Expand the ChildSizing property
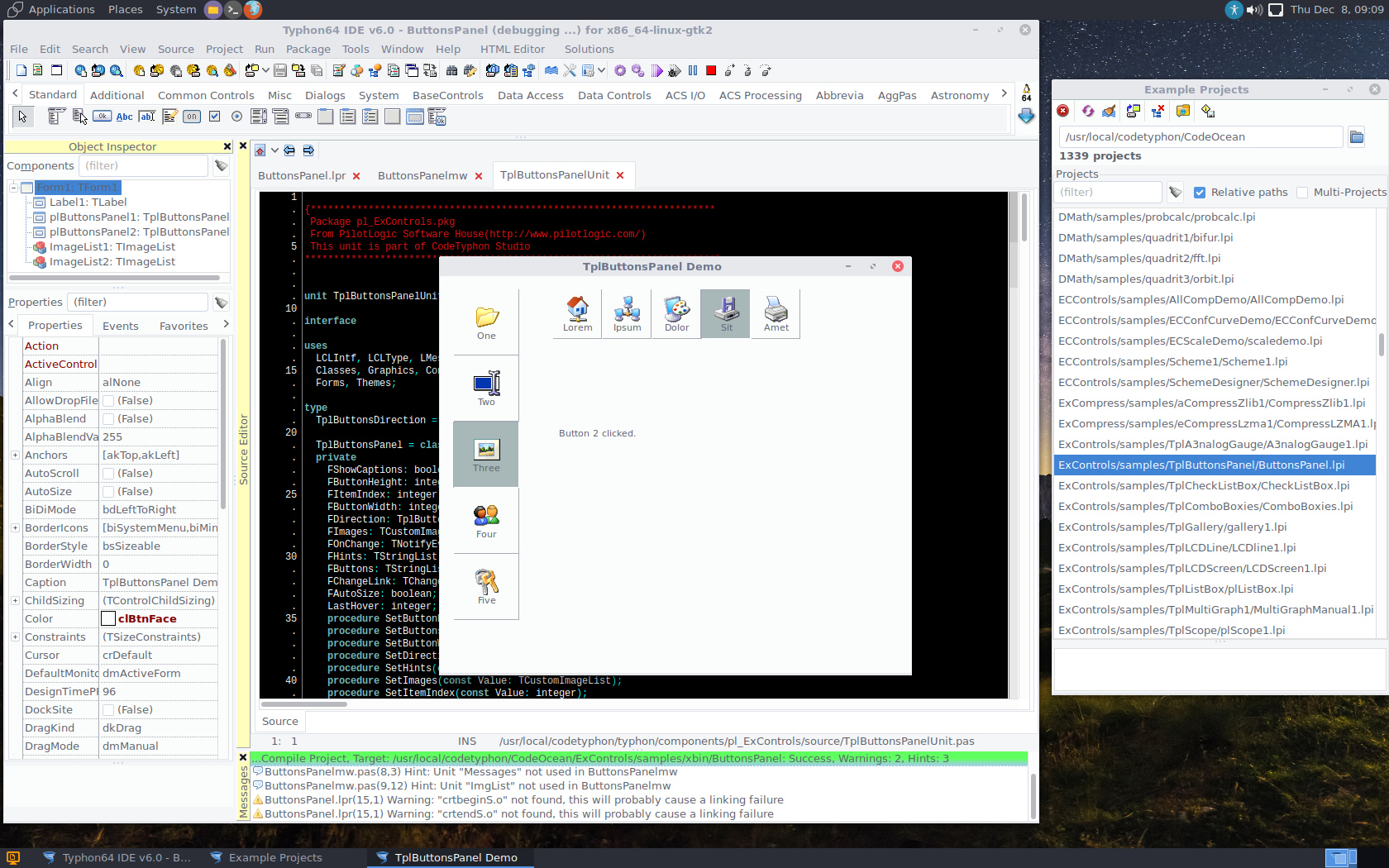Screen dimensions: 1389x868 click(x=15, y=601)
